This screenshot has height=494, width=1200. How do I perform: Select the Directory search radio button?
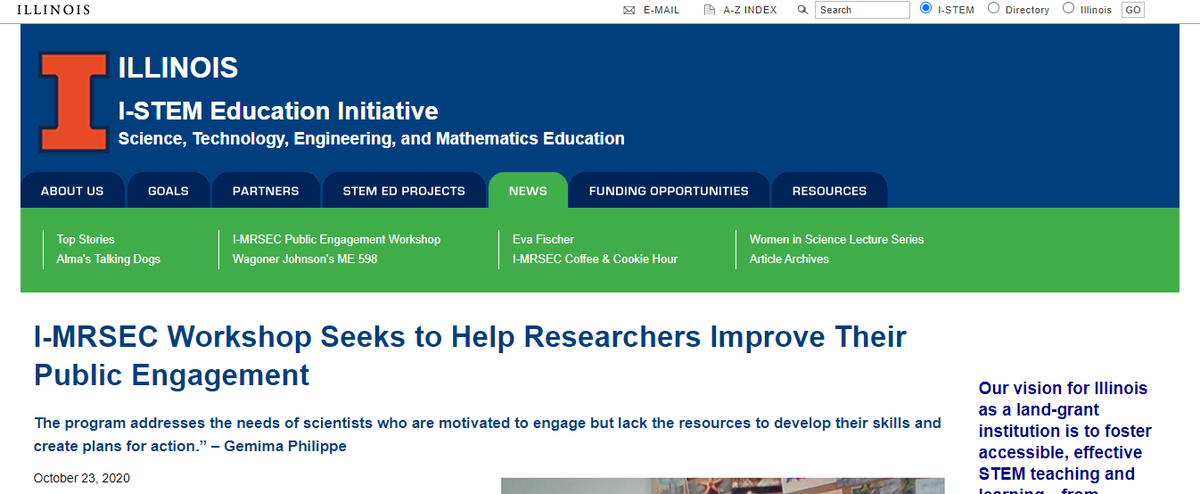[x=994, y=8]
